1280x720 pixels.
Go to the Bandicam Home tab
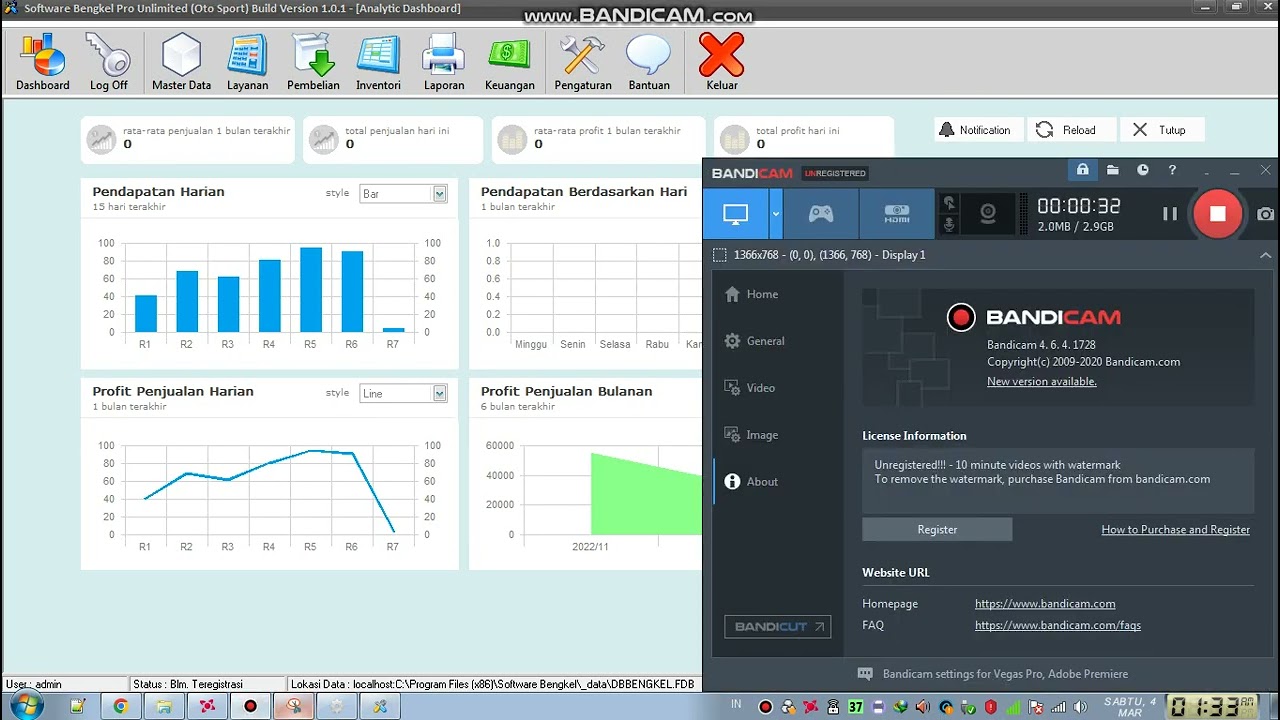pos(750,294)
